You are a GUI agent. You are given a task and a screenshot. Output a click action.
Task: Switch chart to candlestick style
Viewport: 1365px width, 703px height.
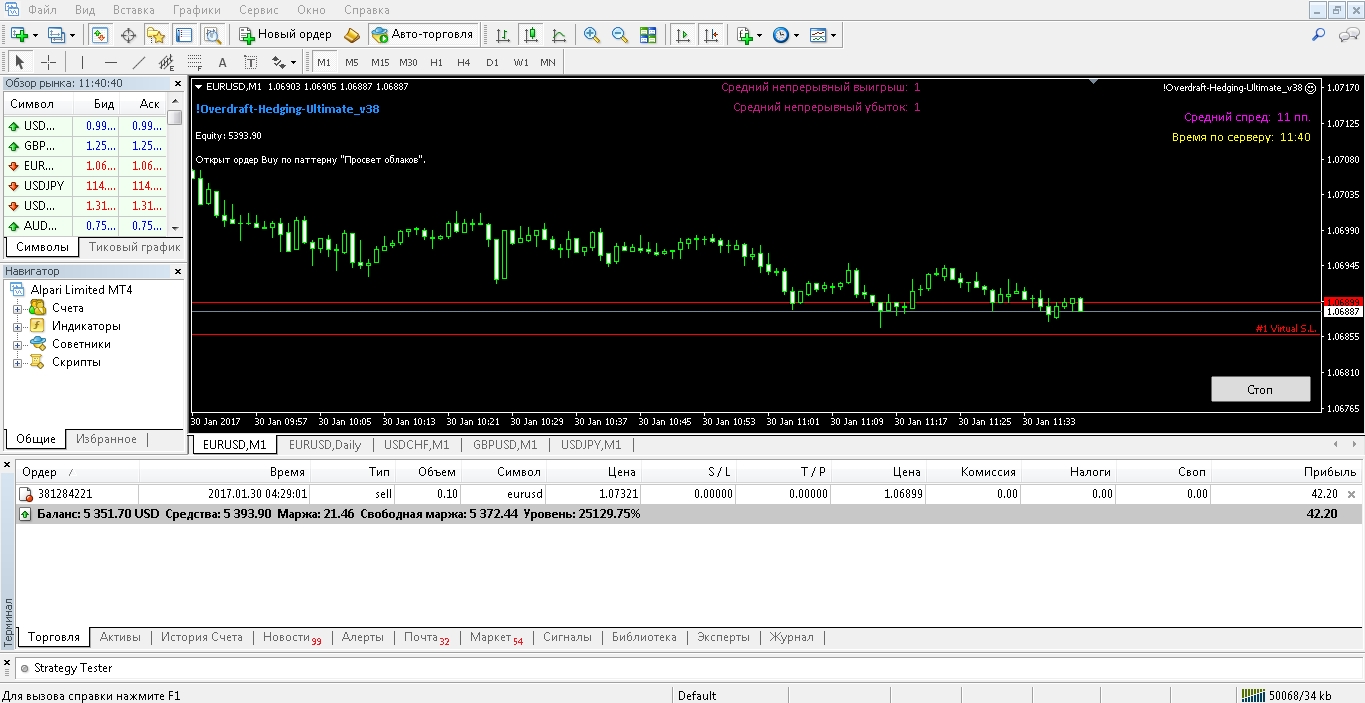pyautogui.click(x=531, y=35)
